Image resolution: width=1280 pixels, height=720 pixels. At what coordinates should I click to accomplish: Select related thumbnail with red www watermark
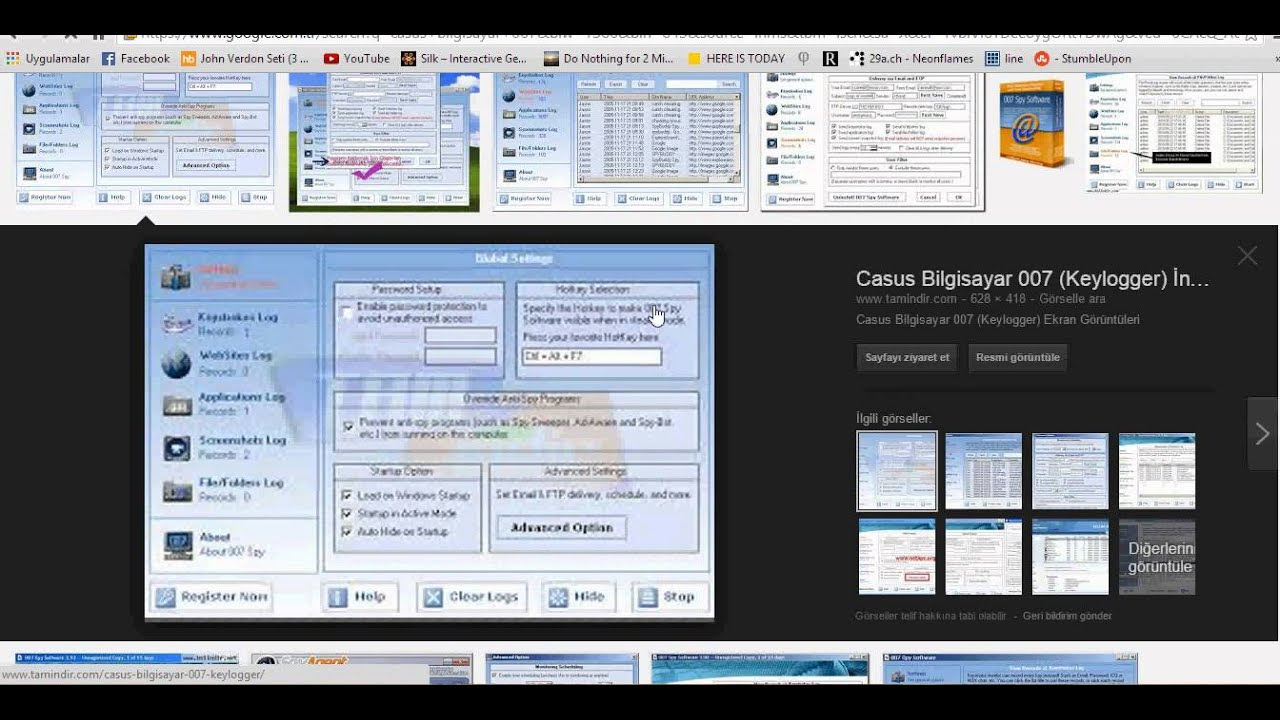click(897, 557)
